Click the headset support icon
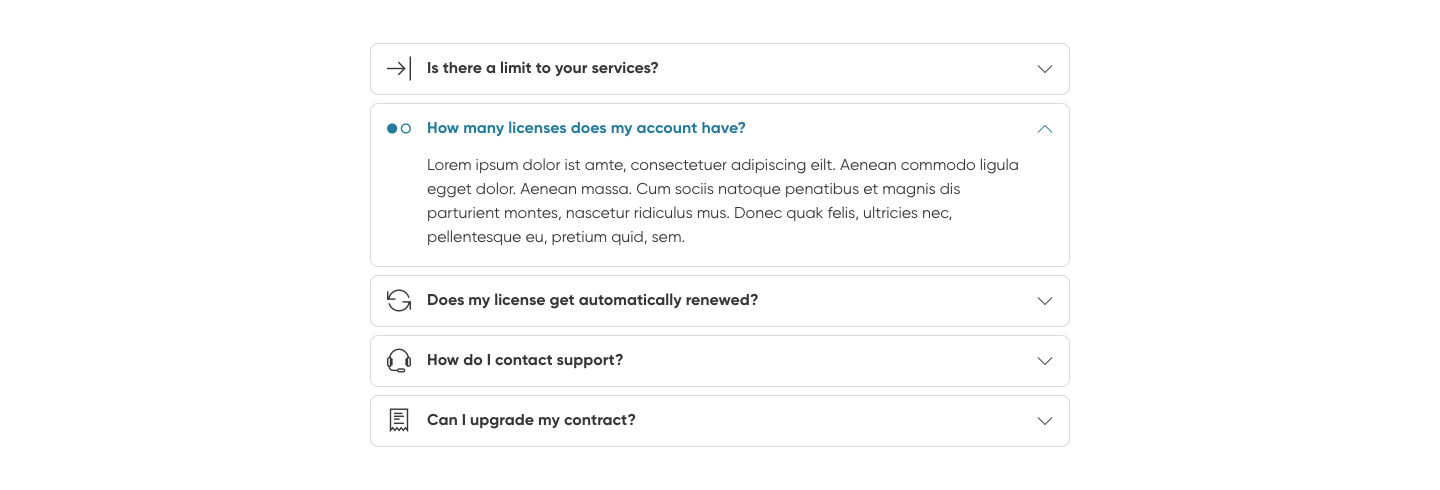 [x=399, y=361]
